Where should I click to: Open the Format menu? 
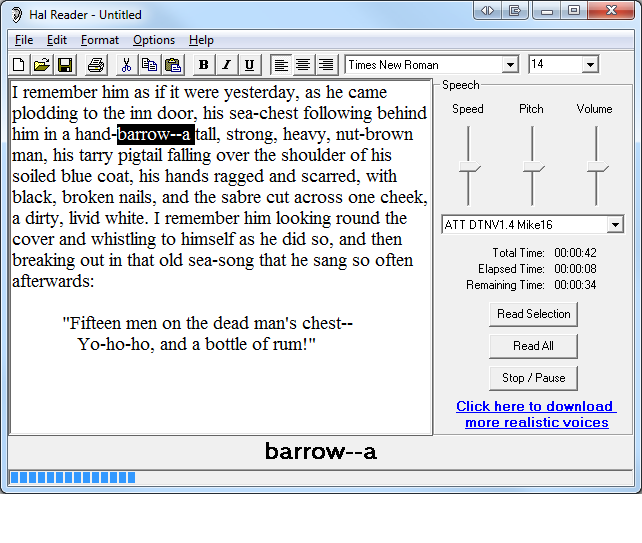click(x=99, y=40)
